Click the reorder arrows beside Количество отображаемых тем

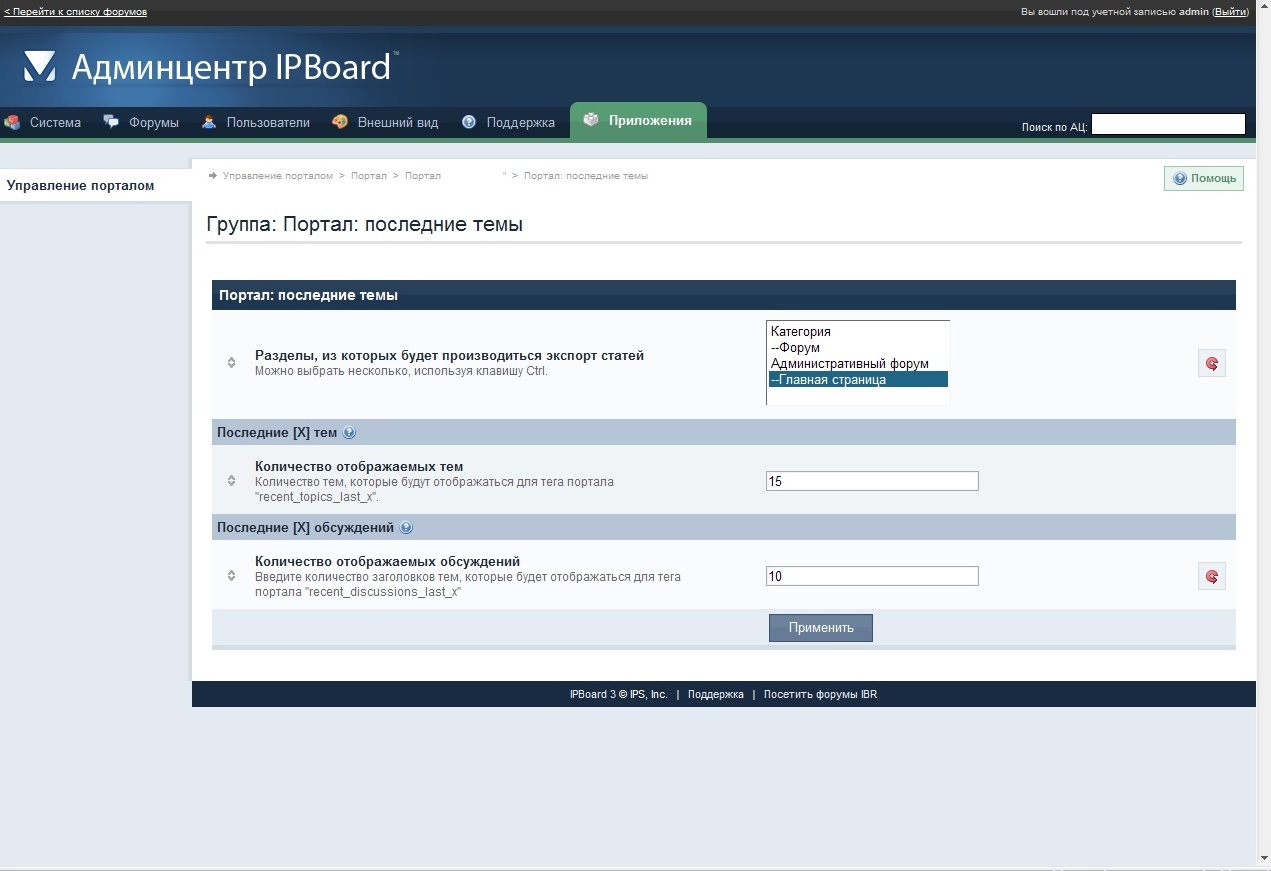(x=231, y=481)
